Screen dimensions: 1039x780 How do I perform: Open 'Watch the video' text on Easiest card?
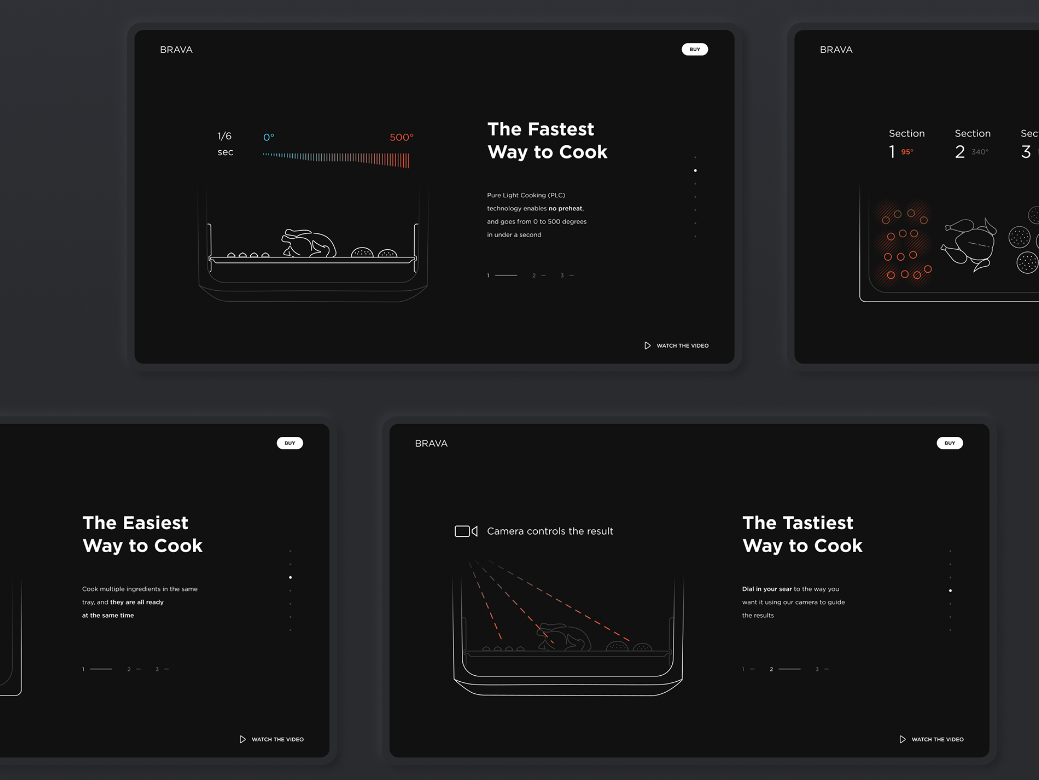(278, 740)
